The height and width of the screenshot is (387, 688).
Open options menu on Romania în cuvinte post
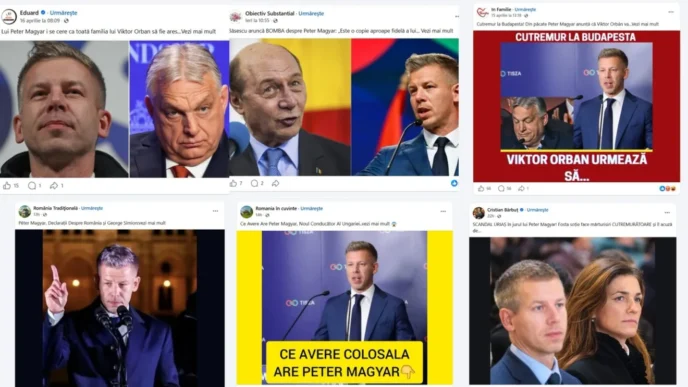click(443, 211)
